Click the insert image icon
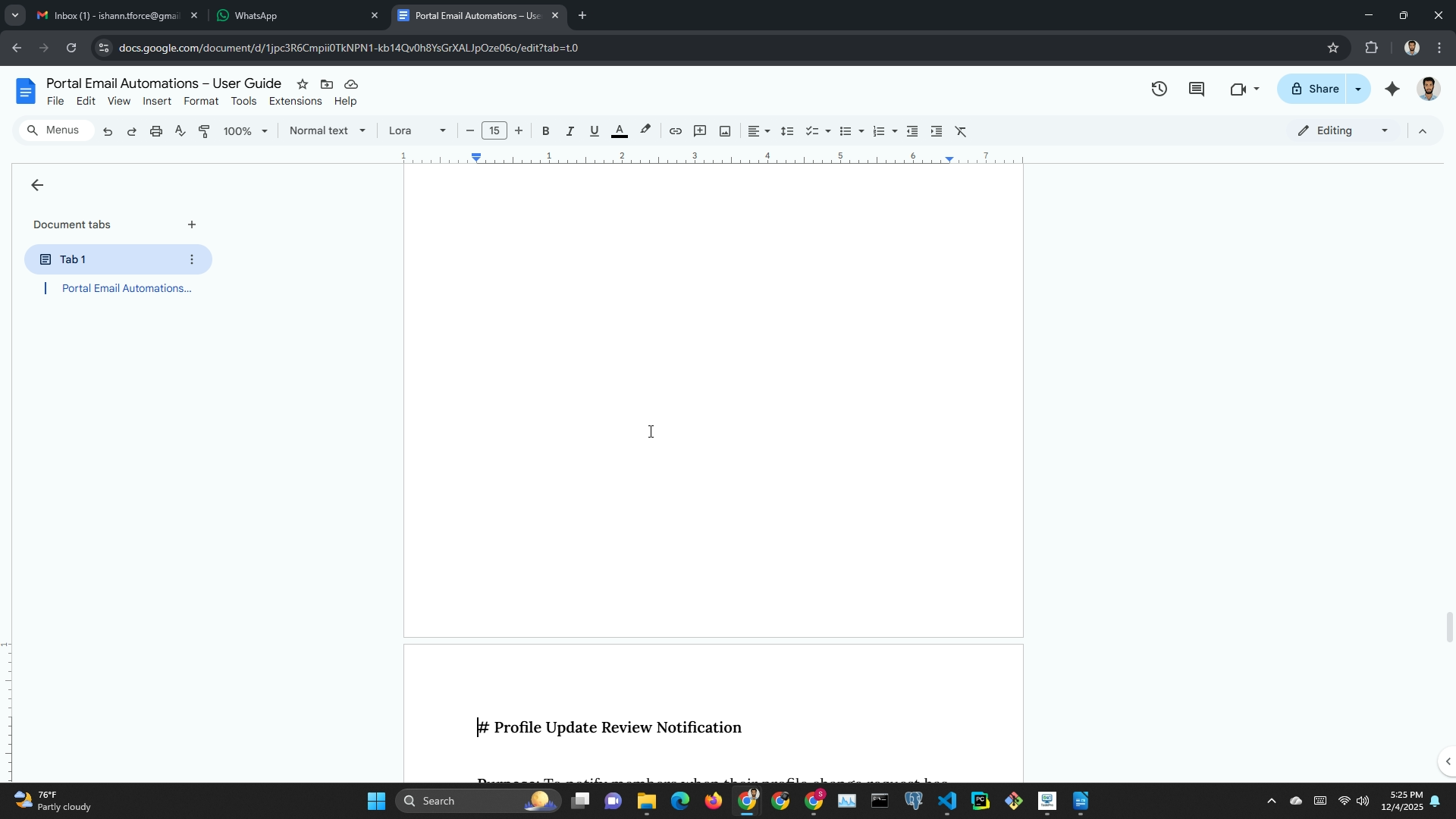 coord(725,131)
